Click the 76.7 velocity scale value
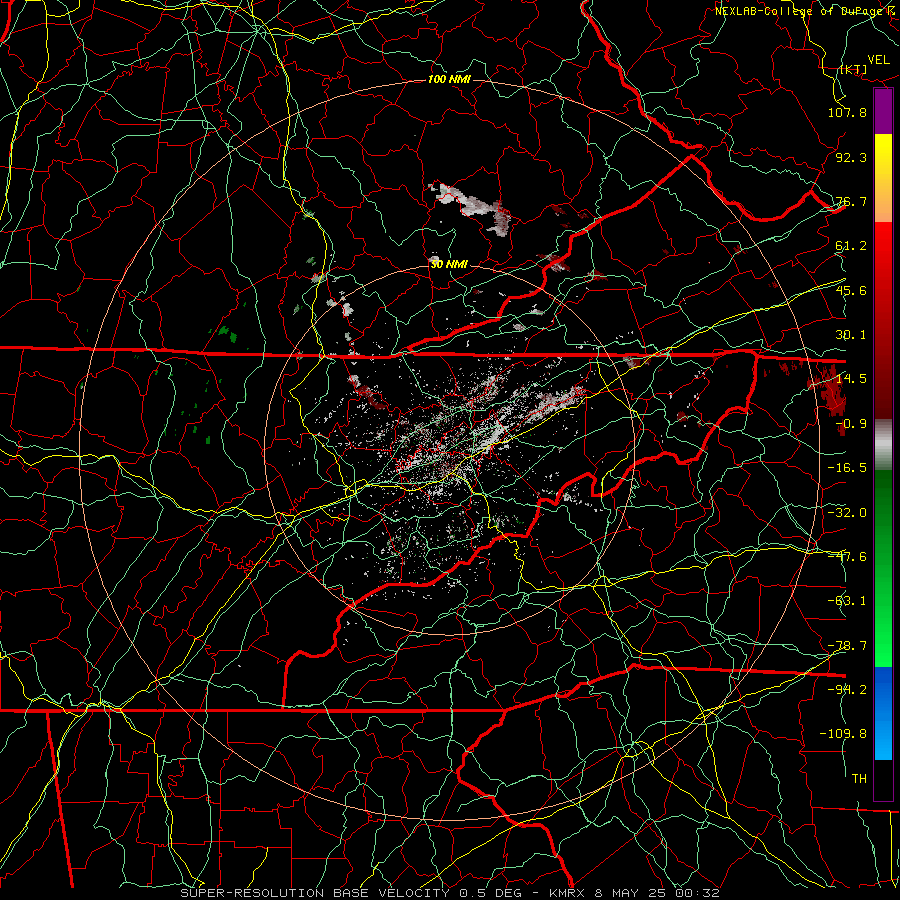Image resolution: width=900 pixels, height=900 pixels. coord(851,201)
